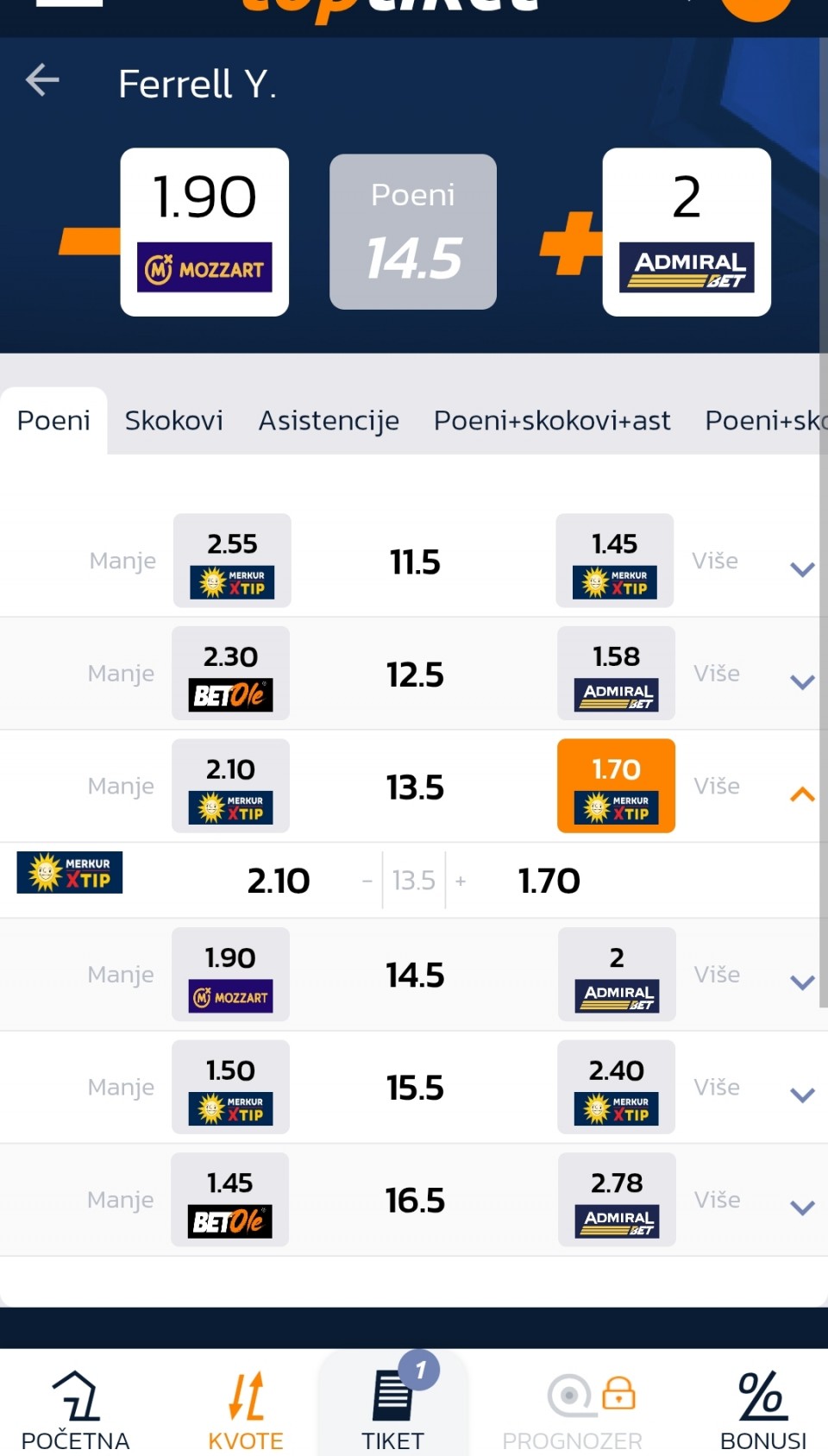The height and width of the screenshot is (1456, 828).
Task: Increase the 13.5 line with small plus
Action: [461, 881]
